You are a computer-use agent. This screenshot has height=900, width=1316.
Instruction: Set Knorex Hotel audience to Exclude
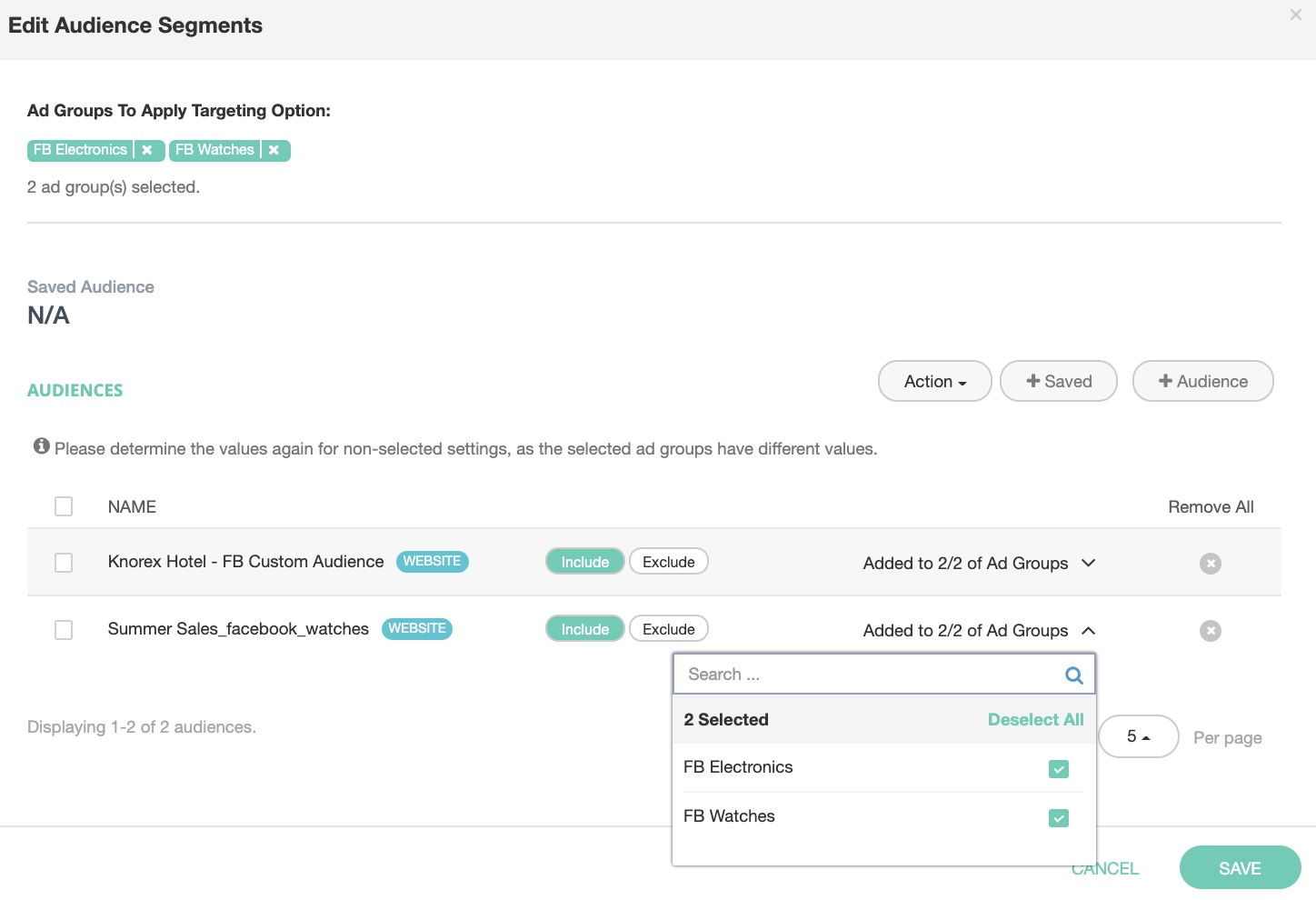click(x=668, y=562)
